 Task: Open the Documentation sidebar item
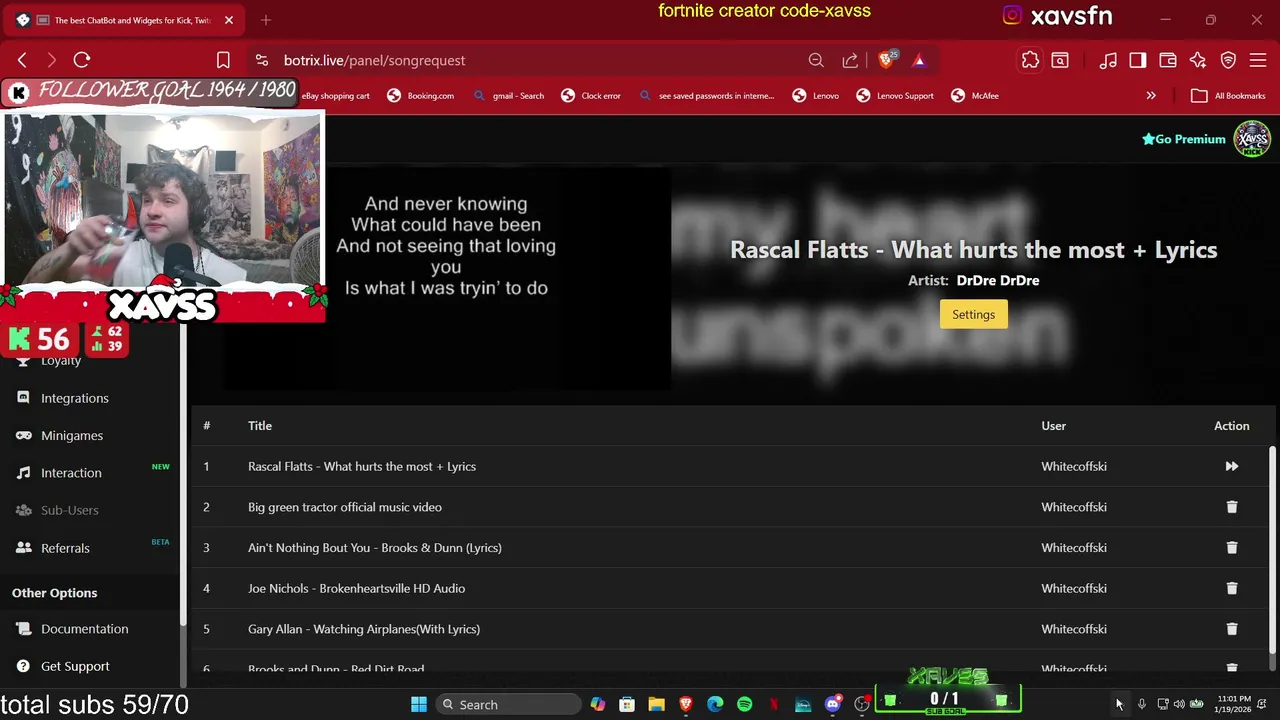(85, 629)
